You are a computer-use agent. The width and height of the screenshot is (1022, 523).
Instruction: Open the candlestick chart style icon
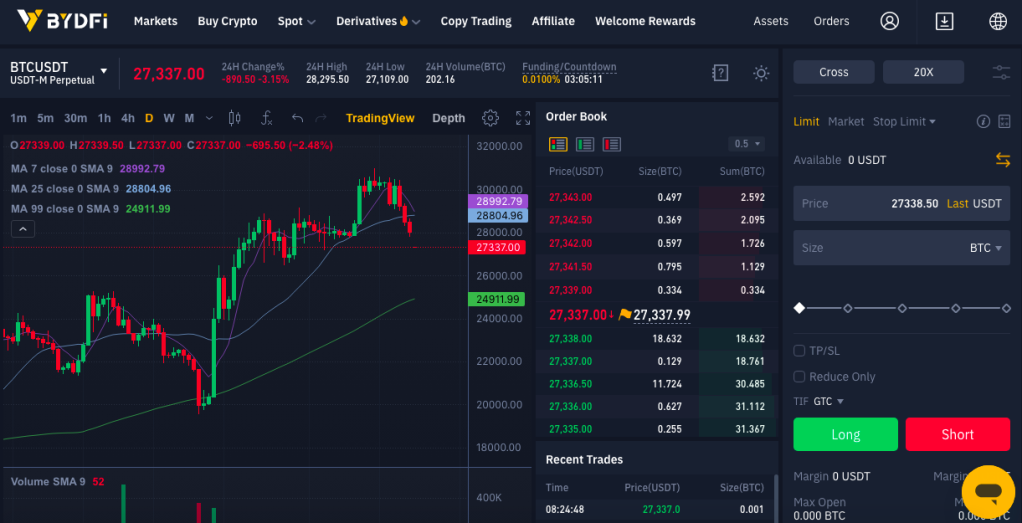pyautogui.click(x=235, y=118)
